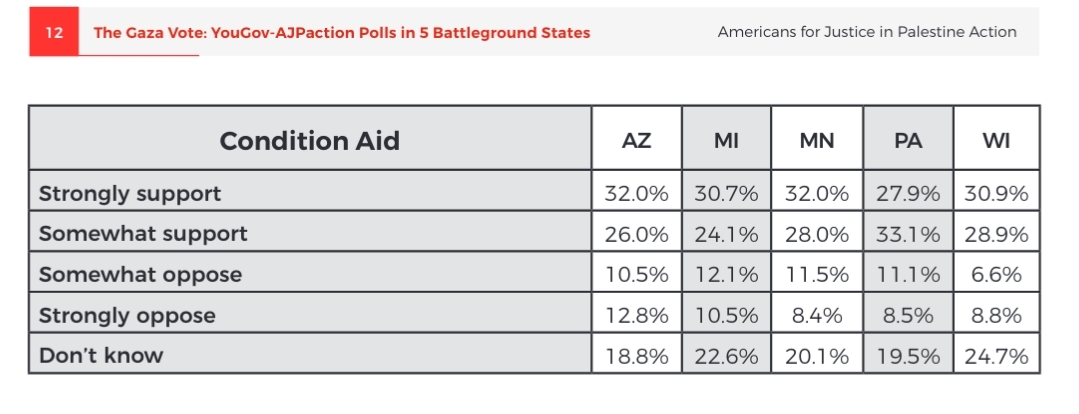Screen dimensions: 1079x414
Task: Select the 6.6% cell in WI column
Action: pyautogui.click(x=996, y=275)
